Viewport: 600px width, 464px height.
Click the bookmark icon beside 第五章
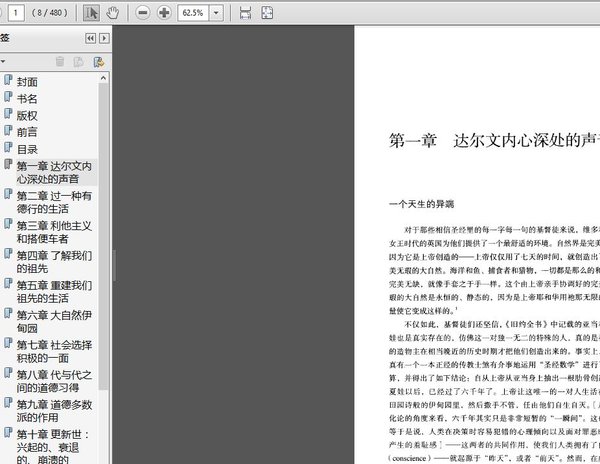coord(8,283)
